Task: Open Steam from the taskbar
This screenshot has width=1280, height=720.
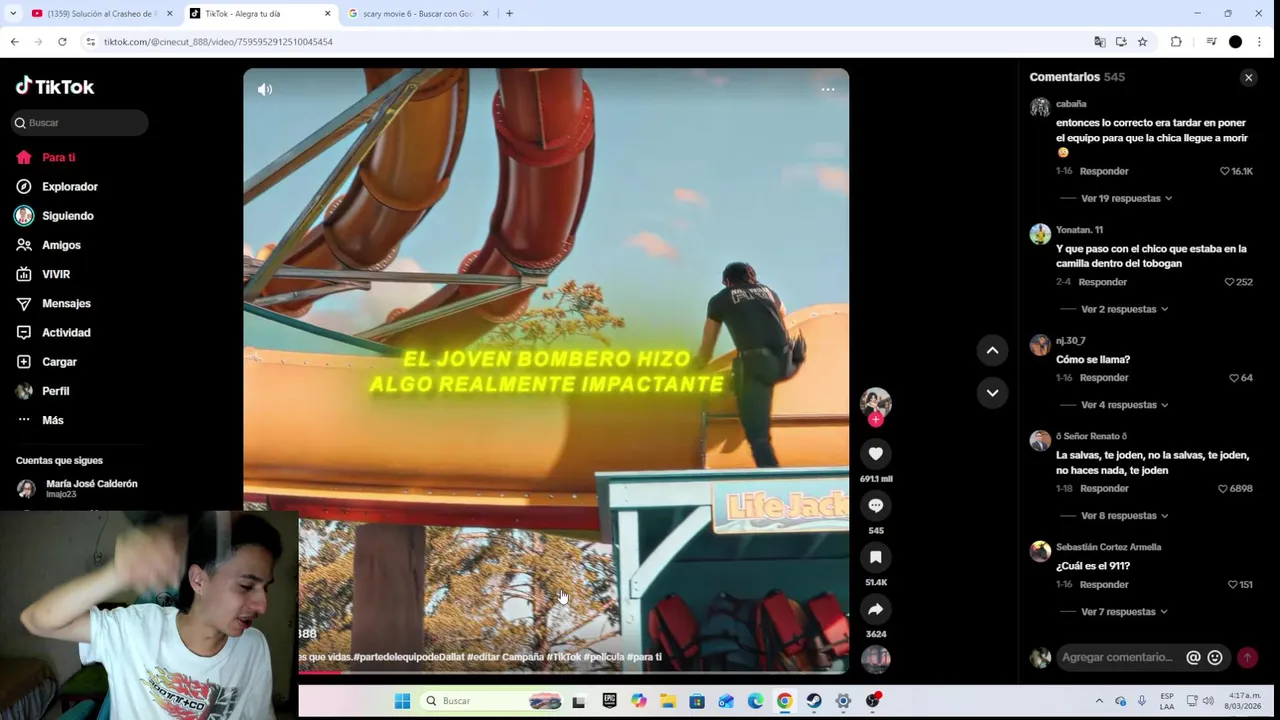Action: (x=814, y=701)
